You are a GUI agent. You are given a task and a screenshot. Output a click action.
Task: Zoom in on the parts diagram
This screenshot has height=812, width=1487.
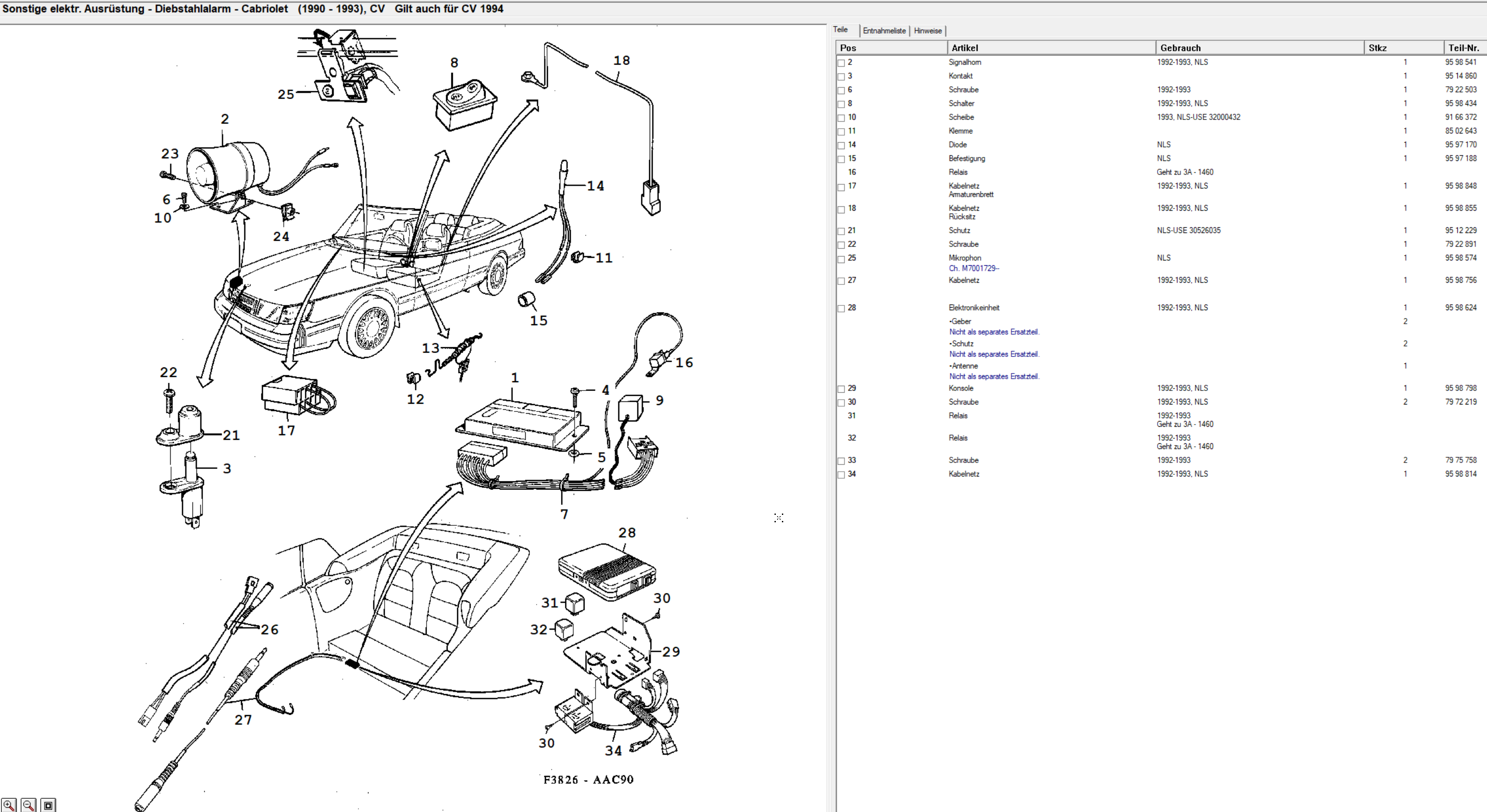[9, 805]
